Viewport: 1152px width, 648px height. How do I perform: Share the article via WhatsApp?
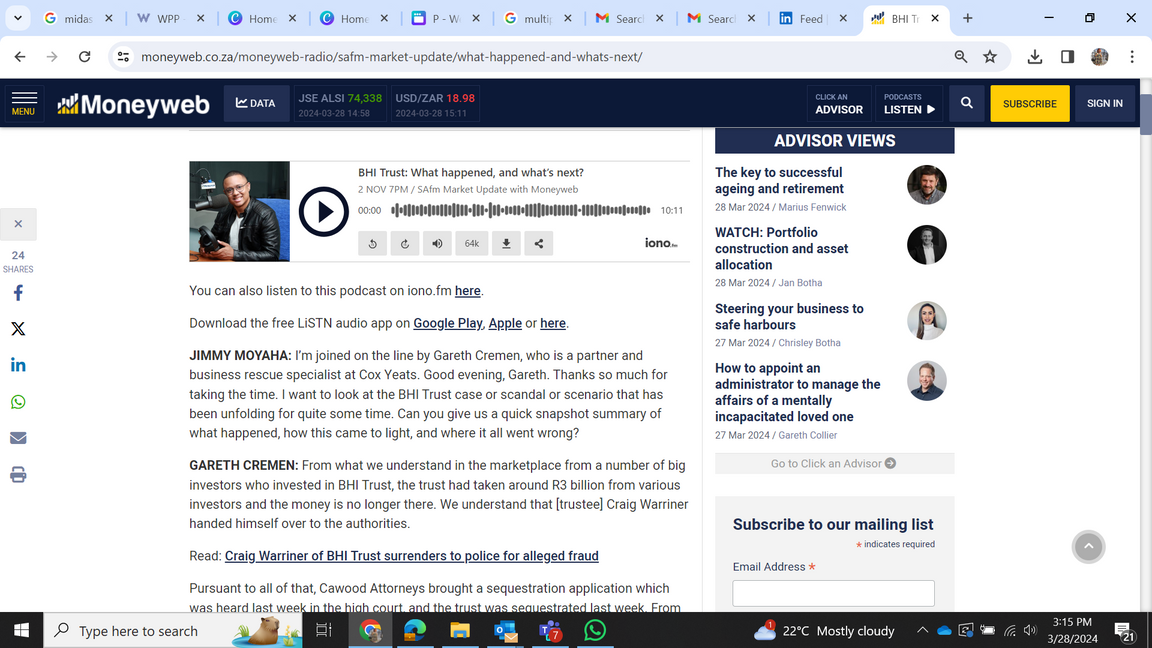(18, 402)
